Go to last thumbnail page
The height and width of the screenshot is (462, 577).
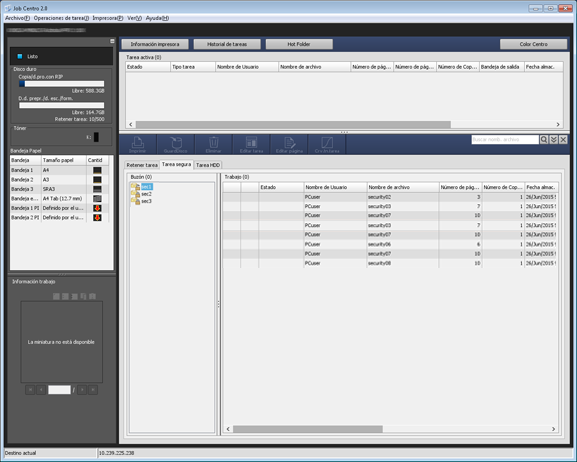click(93, 389)
